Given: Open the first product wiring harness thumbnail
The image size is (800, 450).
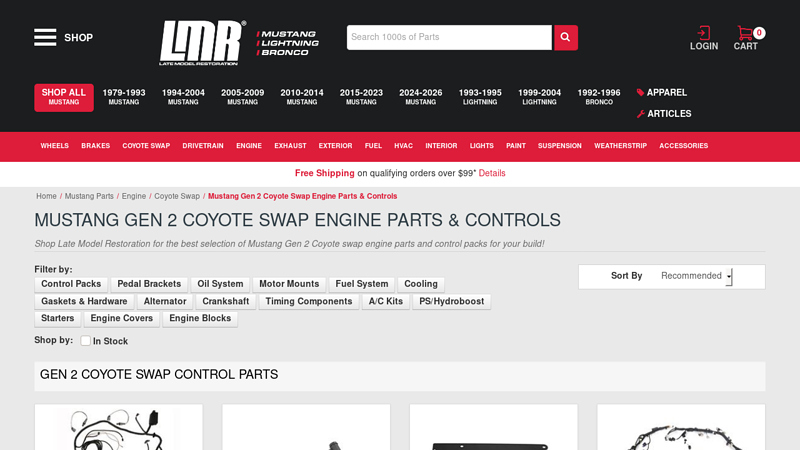Looking at the screenshot, I should tap(118, 429).
